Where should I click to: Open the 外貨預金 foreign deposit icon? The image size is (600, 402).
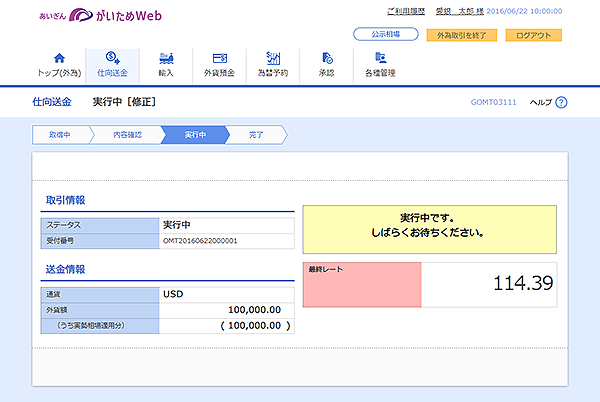pyautogui.click(x=220, y=58)
